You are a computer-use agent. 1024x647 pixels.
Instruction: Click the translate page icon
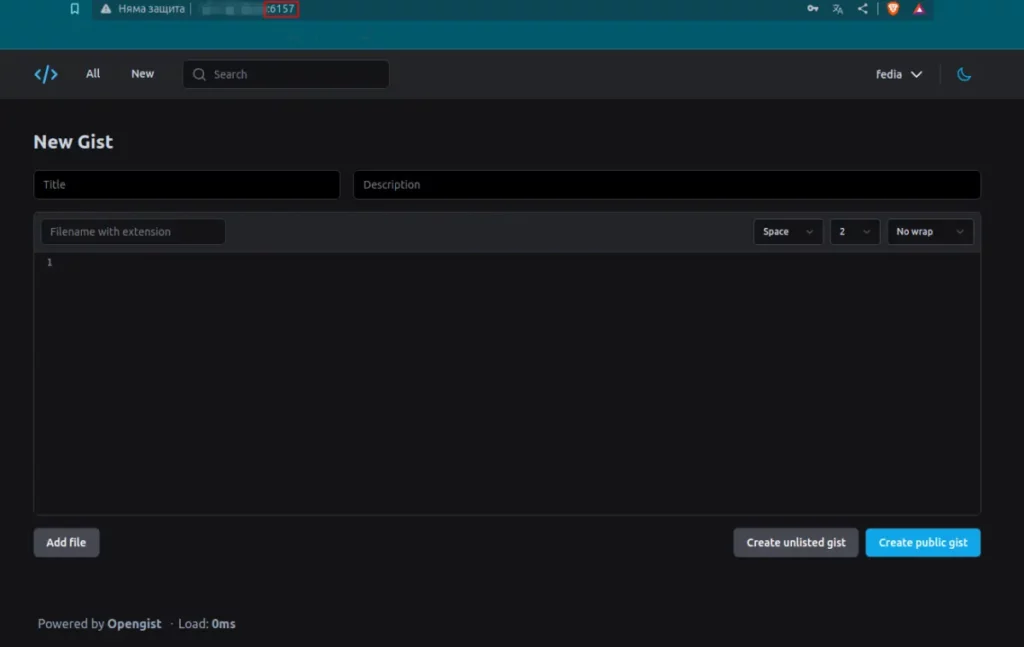(x=838, y=8)
